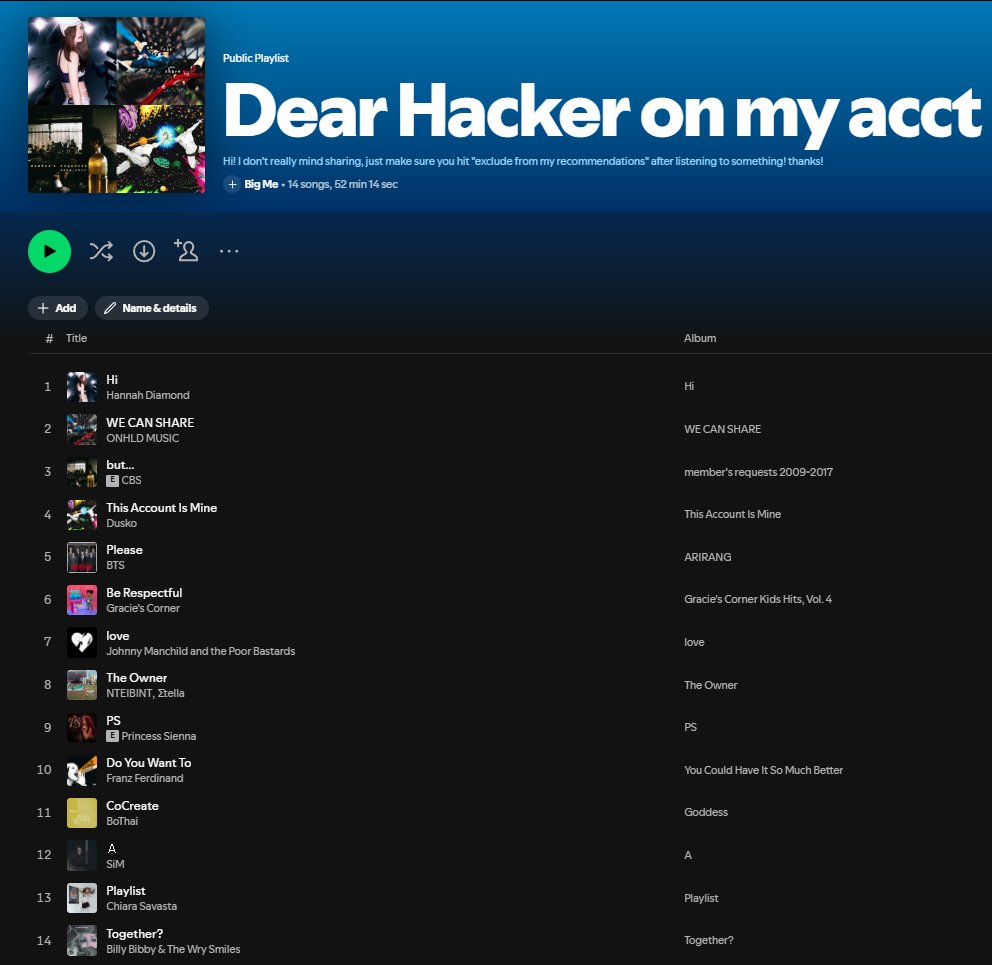
Task: Click the broken heart cover of love track
Action: pos(82,643)
